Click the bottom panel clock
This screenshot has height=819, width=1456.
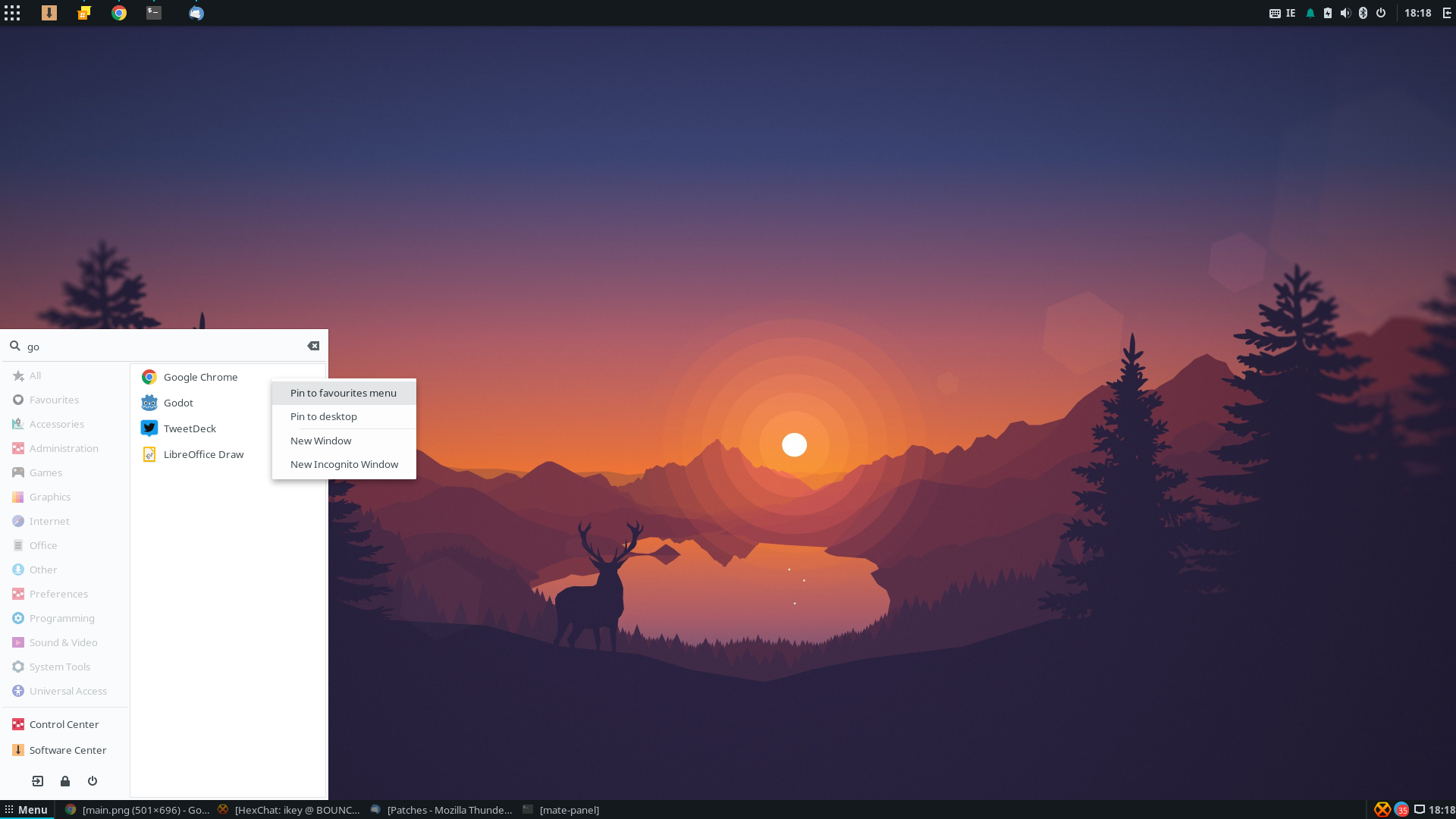tap(1442, 810)
